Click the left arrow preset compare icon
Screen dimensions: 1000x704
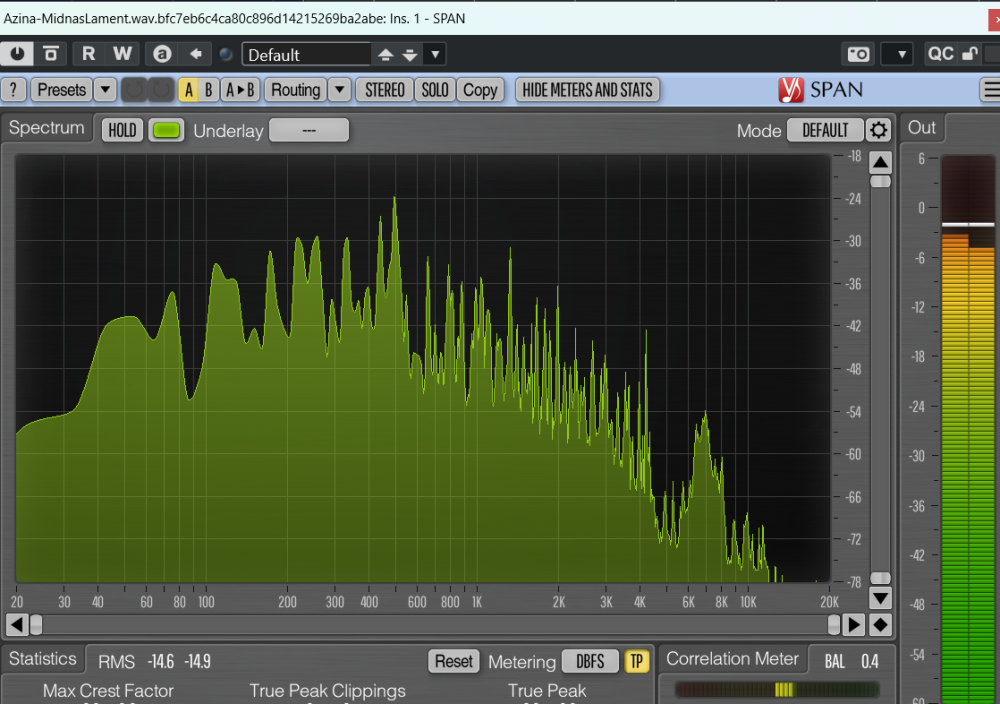coord(196,54)
